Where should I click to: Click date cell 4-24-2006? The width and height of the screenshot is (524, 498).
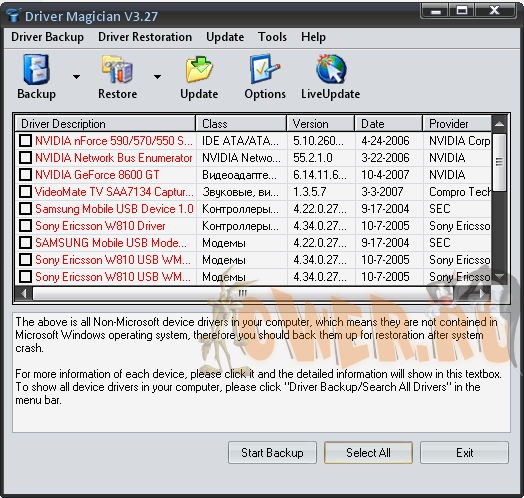click(385, 141)
